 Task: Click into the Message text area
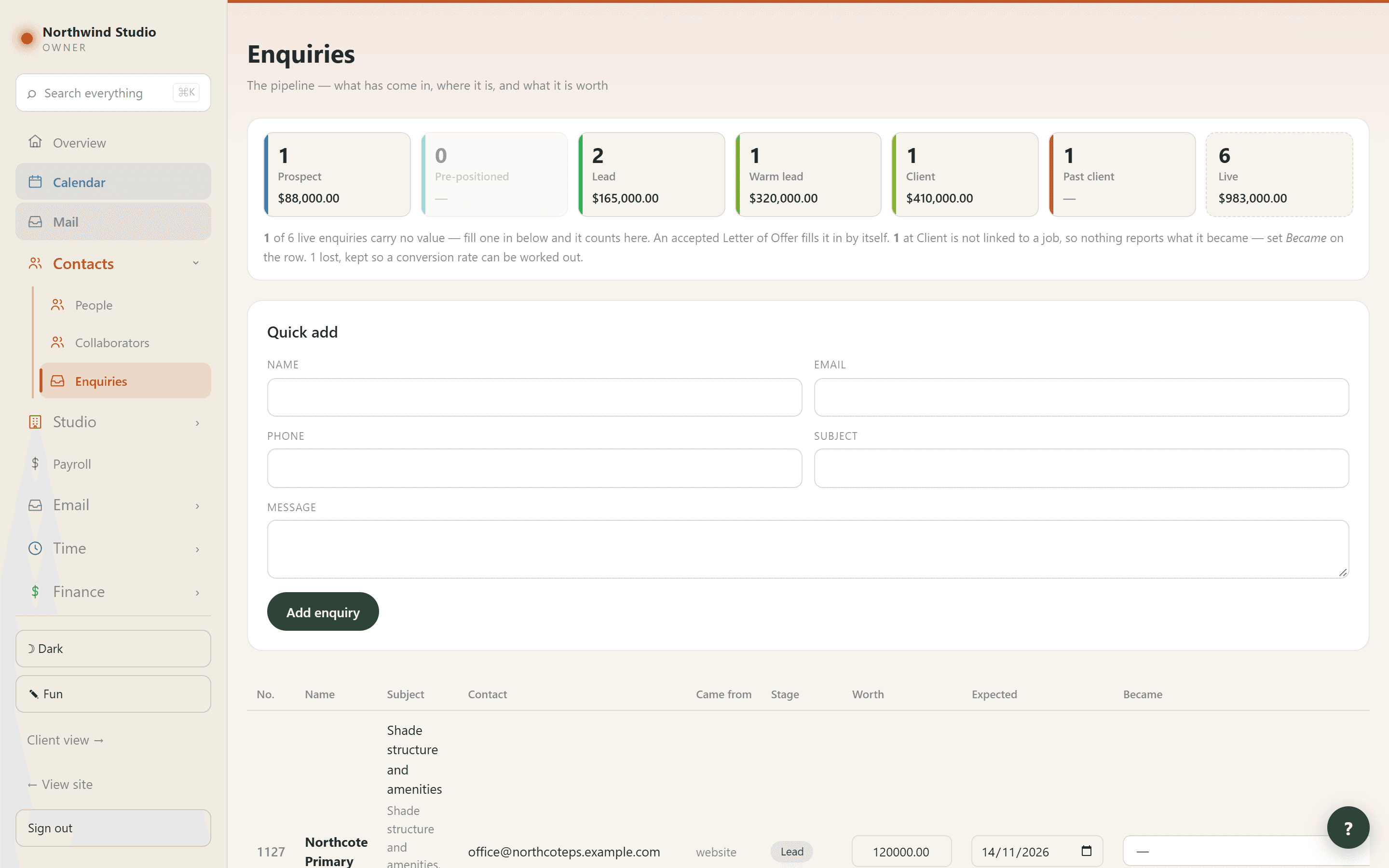tap(808, 549)
